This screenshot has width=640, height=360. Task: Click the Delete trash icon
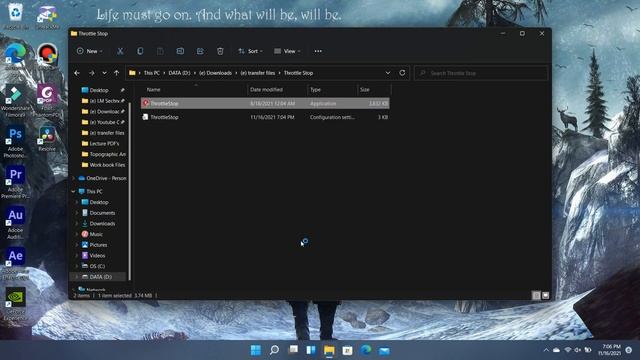click(220, 51)
